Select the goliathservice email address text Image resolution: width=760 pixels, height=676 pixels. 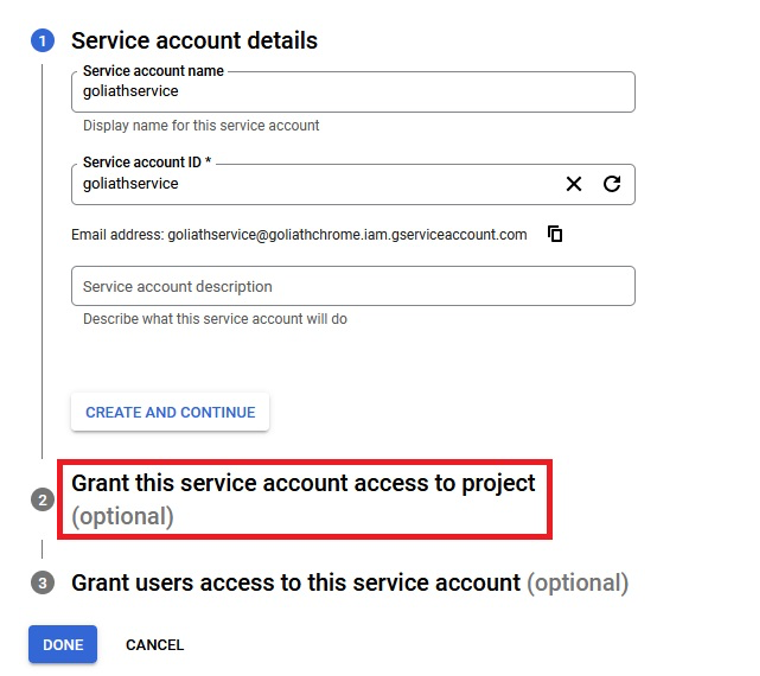pos(347,235)
